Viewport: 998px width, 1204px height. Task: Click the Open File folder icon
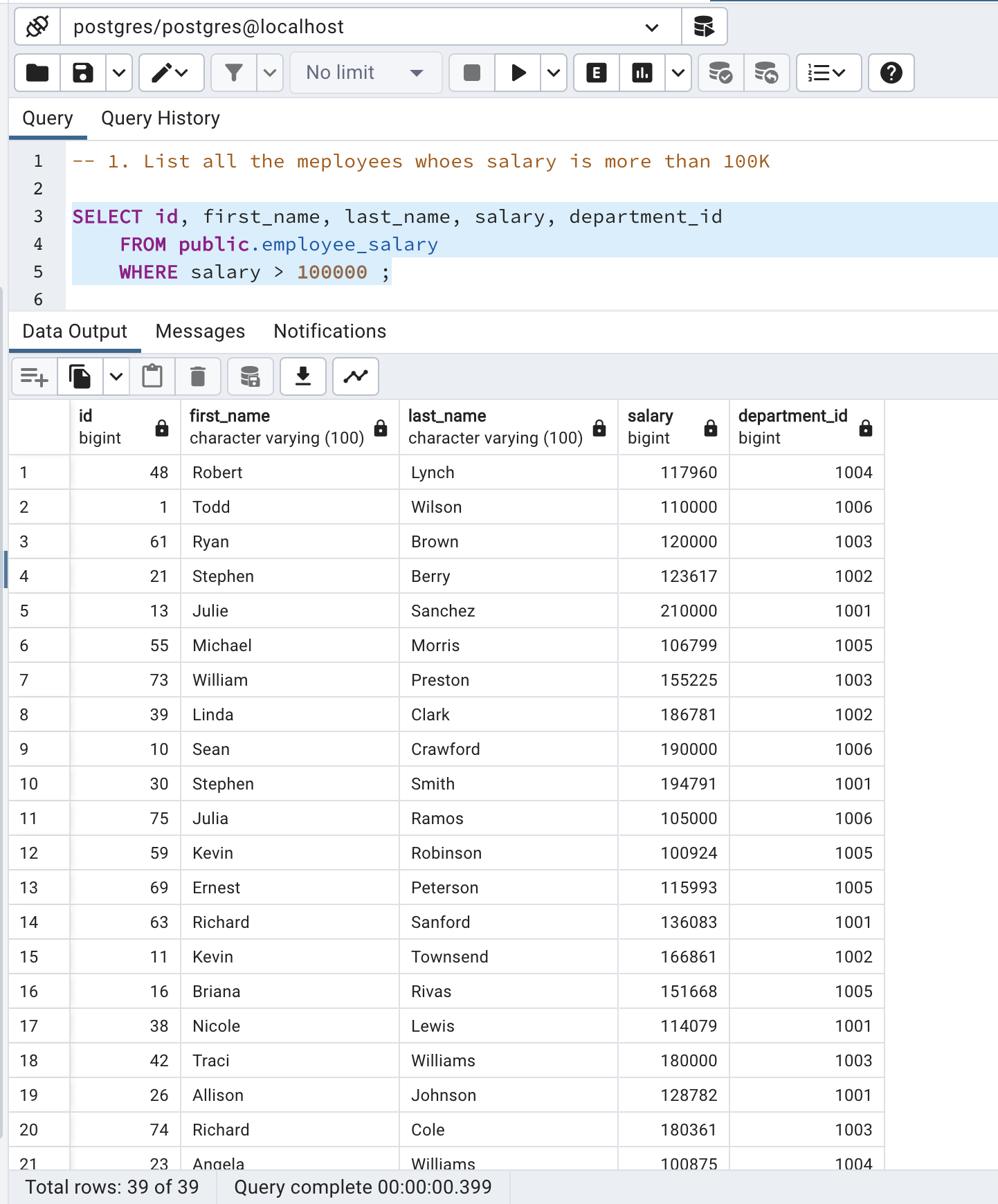(37, 73)
